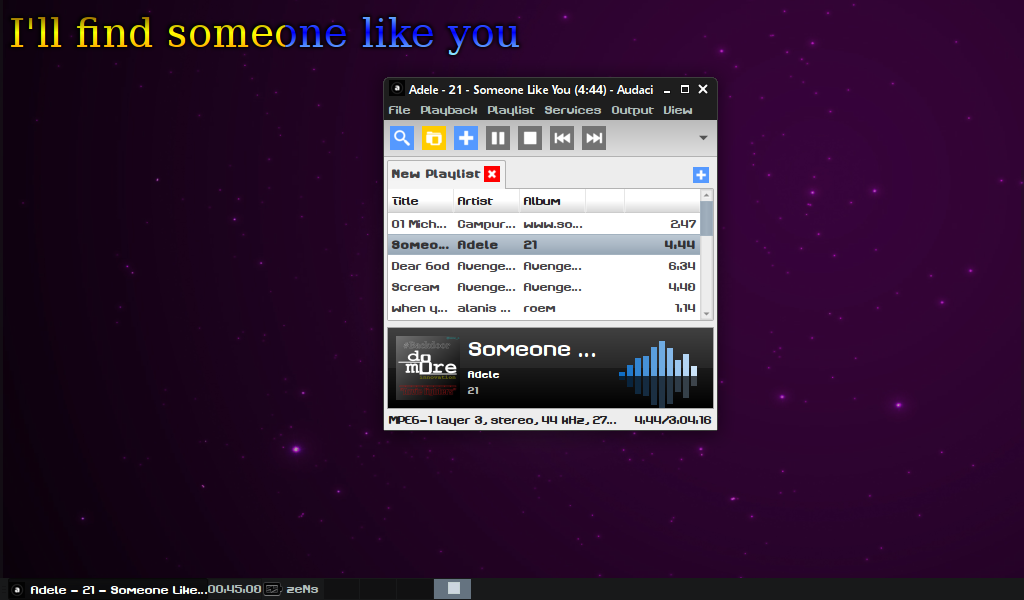This screenshot has width=1024, height=600.
Task: Click the 'www.so...' album cell
Action: (x=552, y=224)
